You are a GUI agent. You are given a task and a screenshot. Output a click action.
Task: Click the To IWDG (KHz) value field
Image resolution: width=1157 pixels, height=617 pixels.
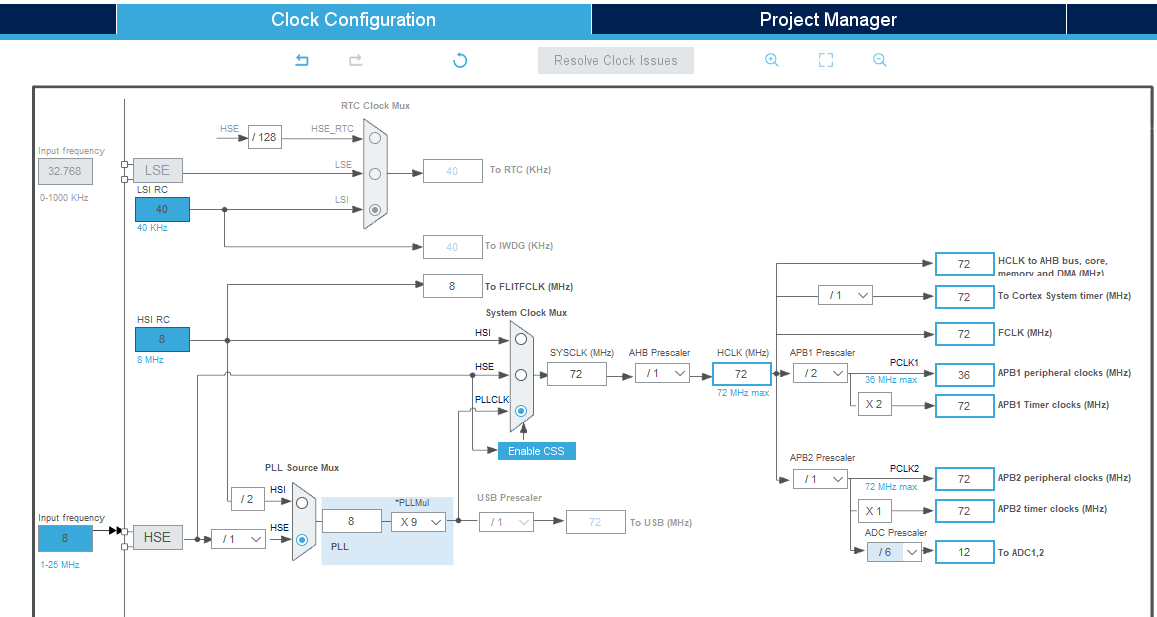[x=452, y=247]
